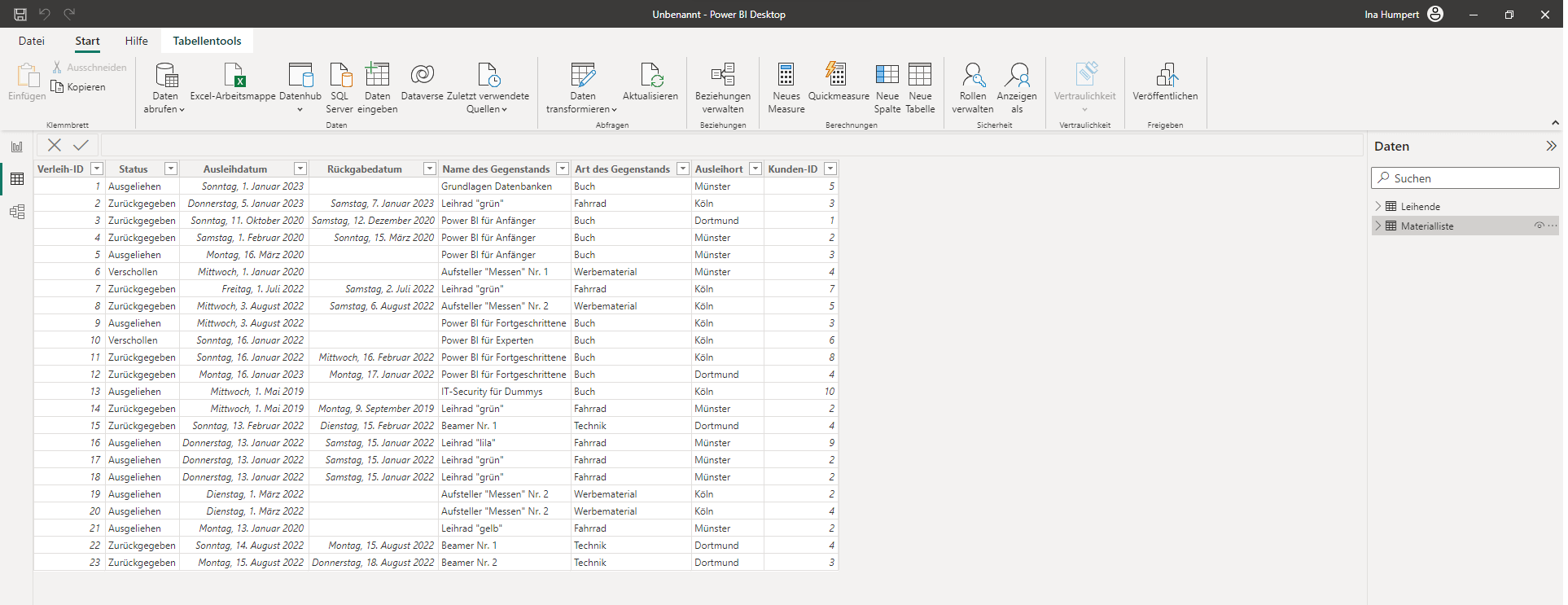Image resolution: width=1568 pixels, height=605 pixels.
Task: Open Verleih-ID column filter dropdown
Action: (x=97, y=169)
